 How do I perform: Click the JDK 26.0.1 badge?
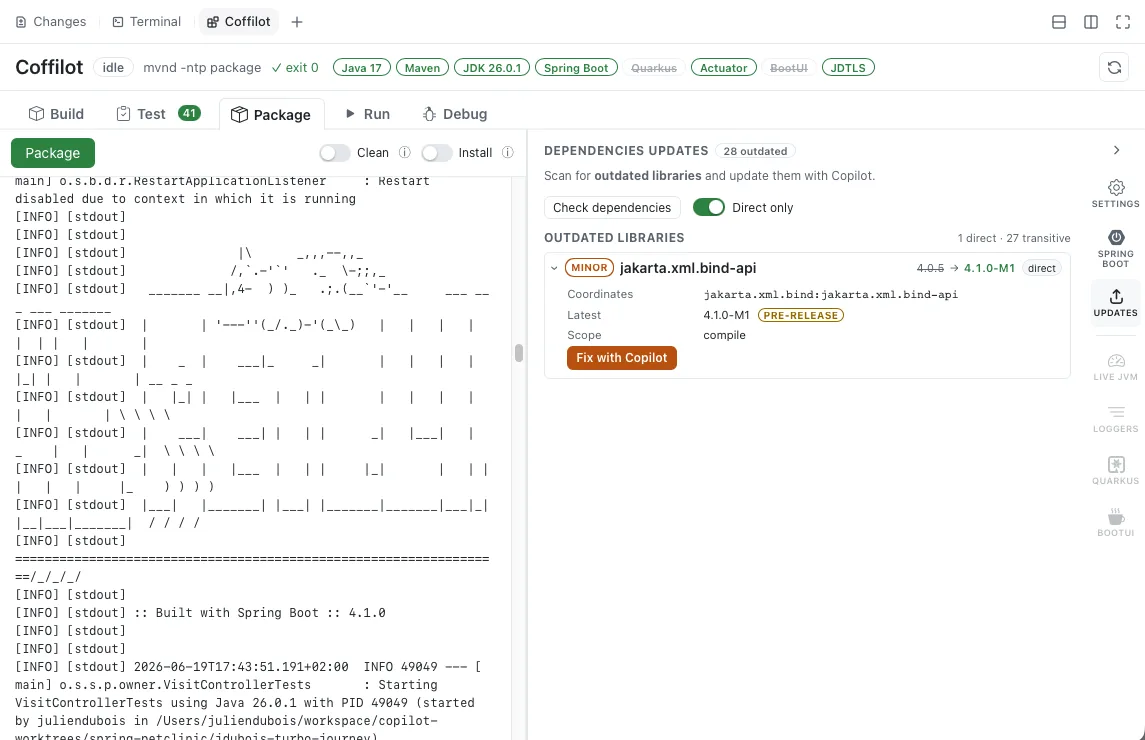(x=492, y=68)
